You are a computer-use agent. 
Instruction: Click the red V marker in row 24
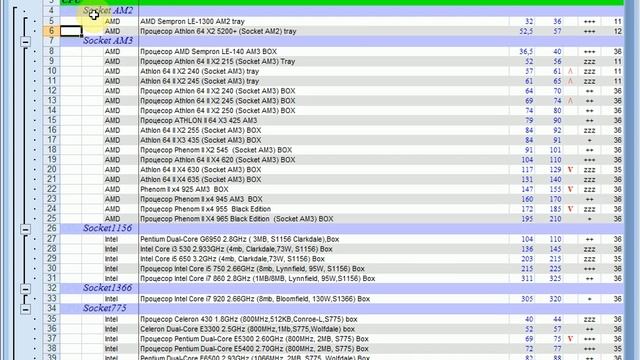click(x=570, y=209)
